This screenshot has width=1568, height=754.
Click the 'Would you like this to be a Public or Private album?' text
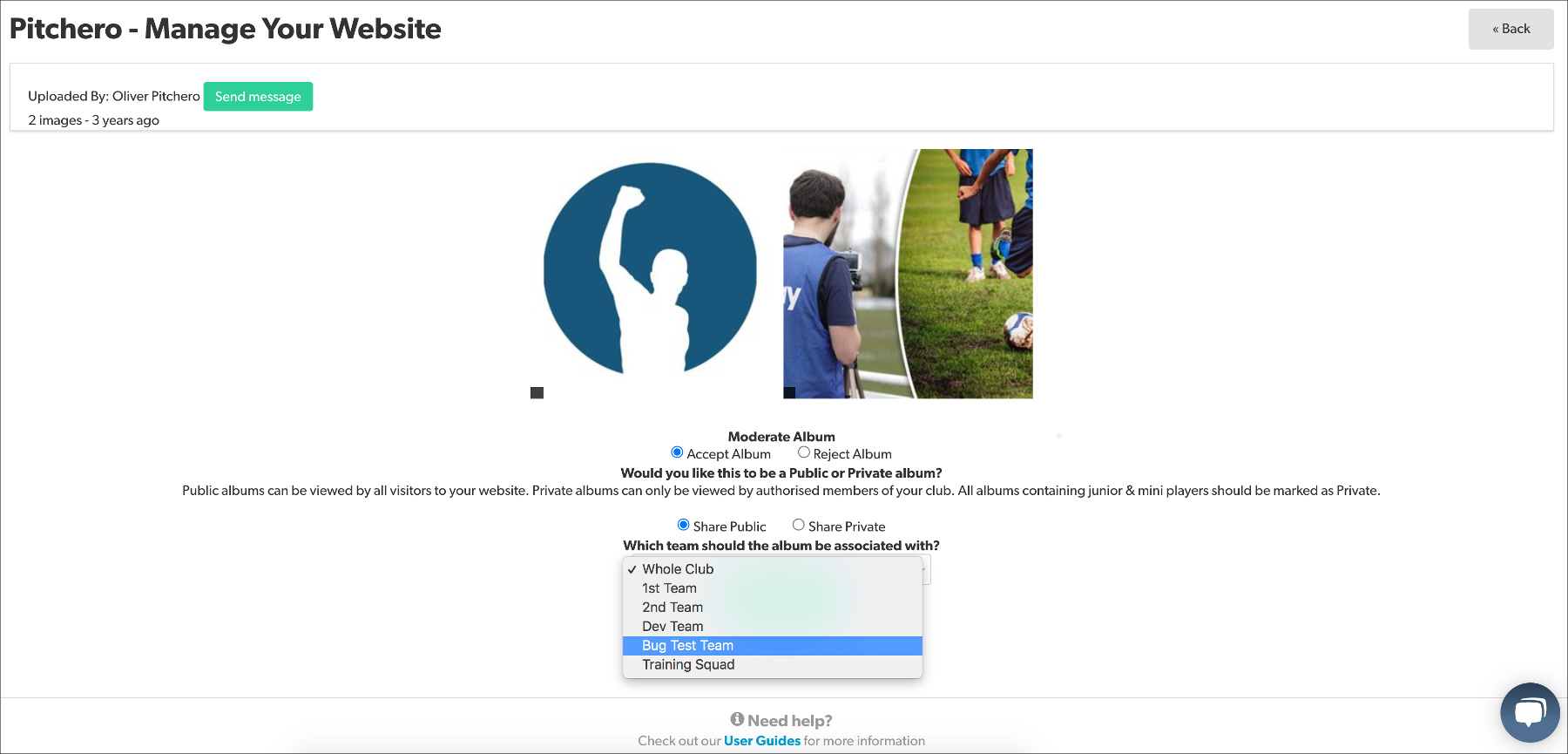[781, 473]
